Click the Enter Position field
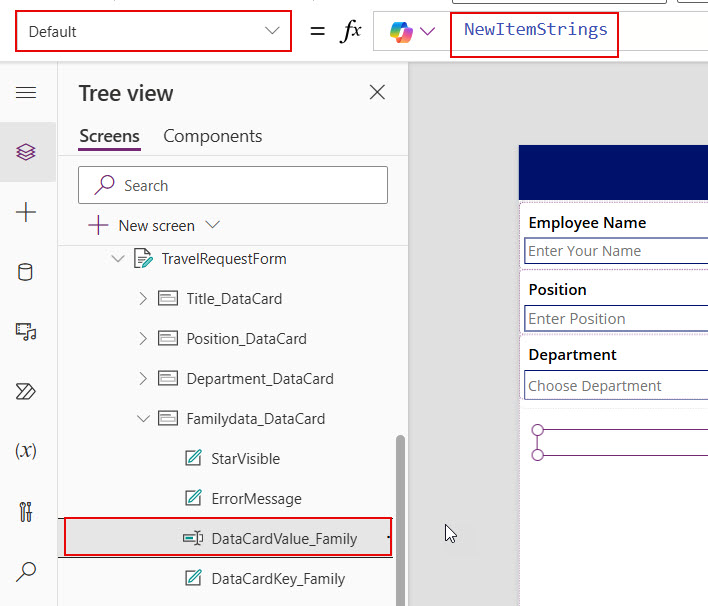The width and height of the screenshot is (708, 606). pyautogui.click(x=616, y=318)
